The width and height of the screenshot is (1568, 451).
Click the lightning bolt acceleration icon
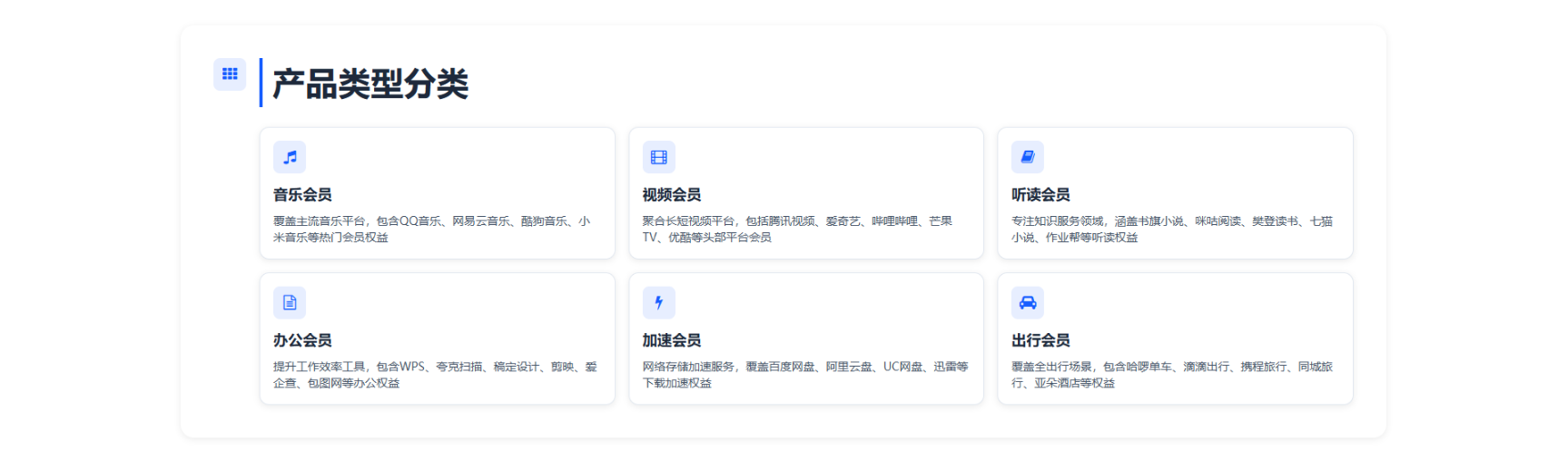[x=658, y=302]
